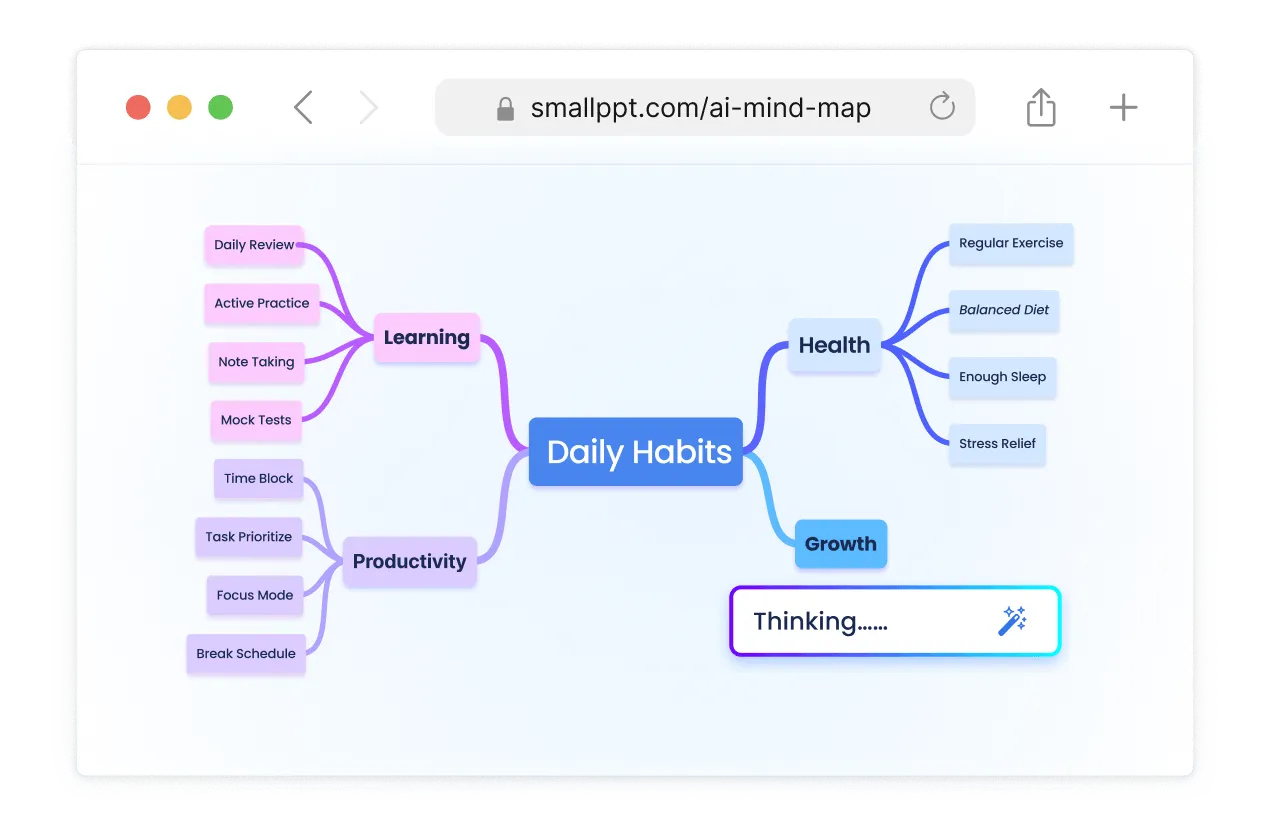Select the Stress Relief node
Viewport: 1270px width, 826px height.
(997, 444)
